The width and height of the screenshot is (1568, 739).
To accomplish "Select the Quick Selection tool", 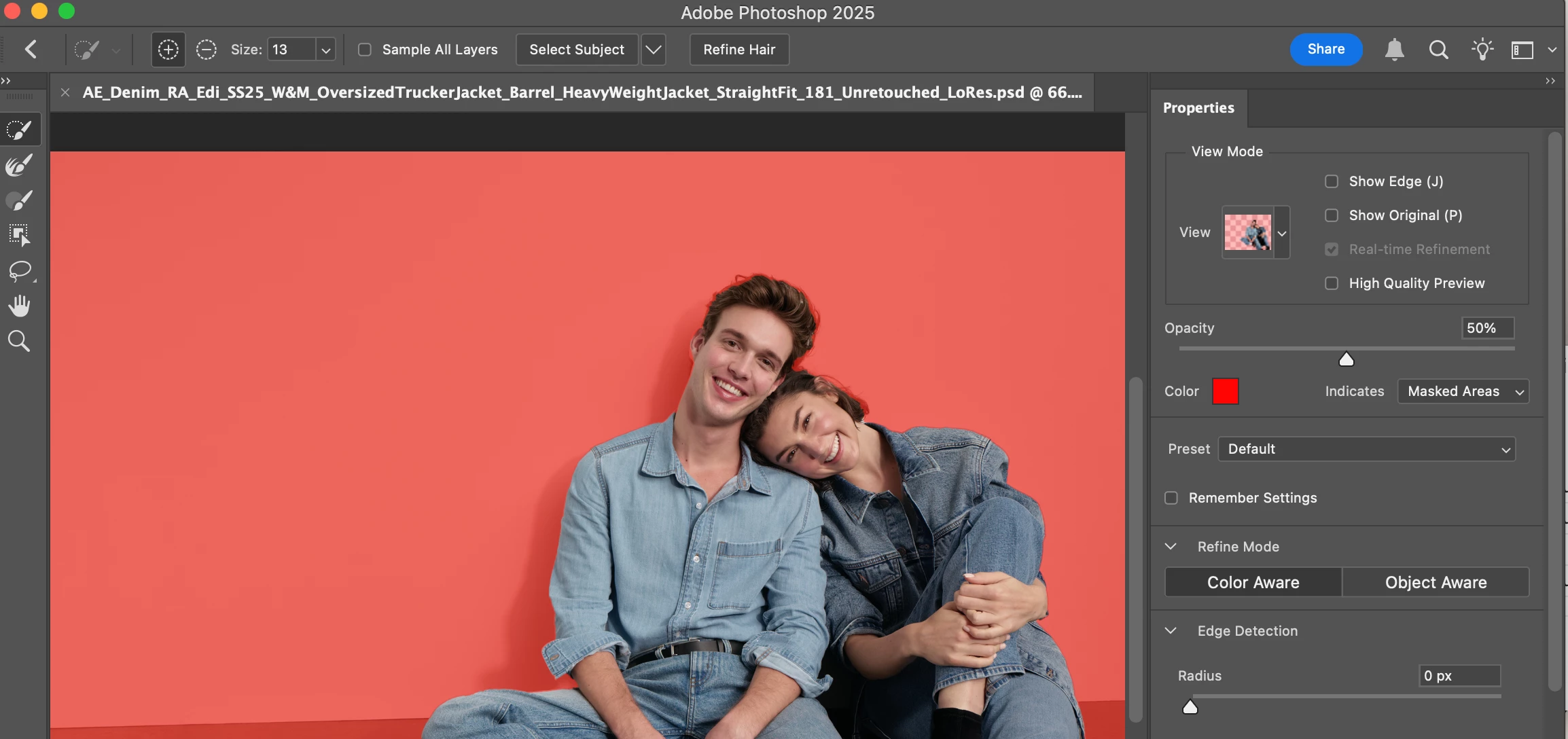I will 20,130.
